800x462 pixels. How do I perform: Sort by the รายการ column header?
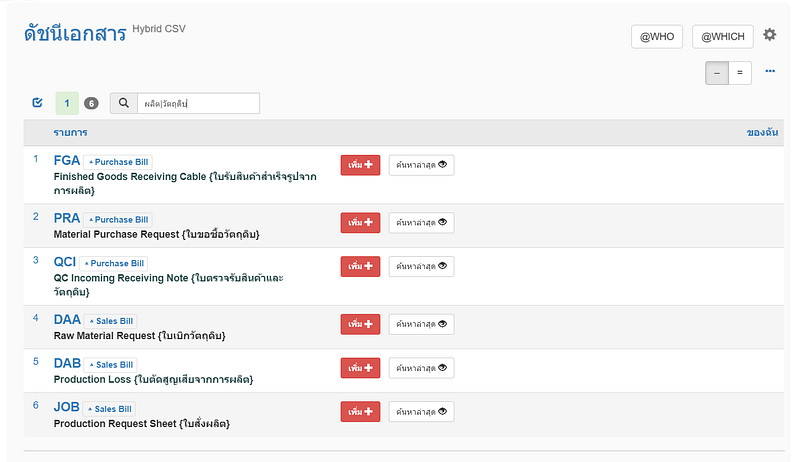pos(68,133)
